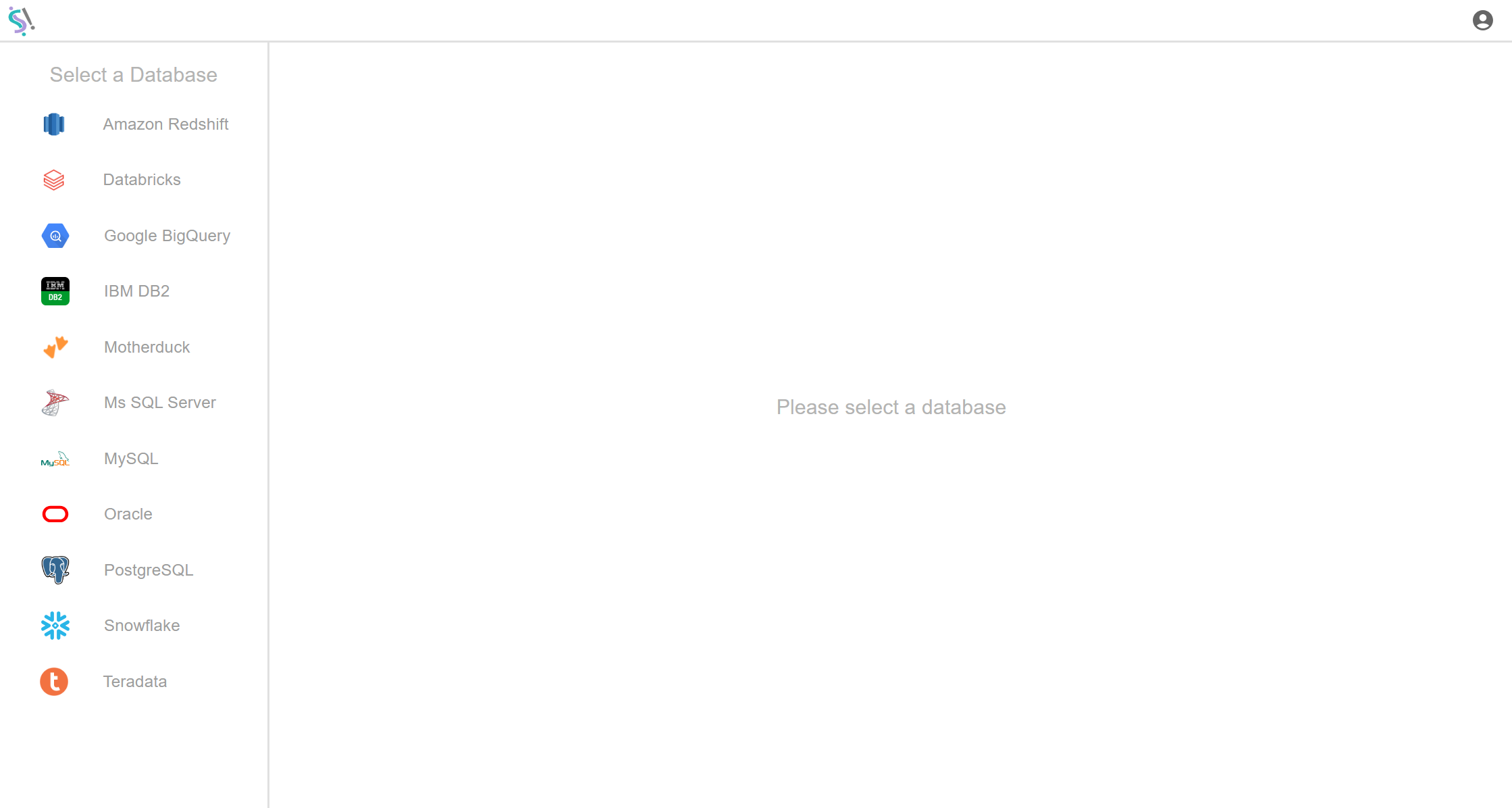Viewport: 1512px width, 808px height.
Task: Select Teradata database icon
Action: (55, 681)
